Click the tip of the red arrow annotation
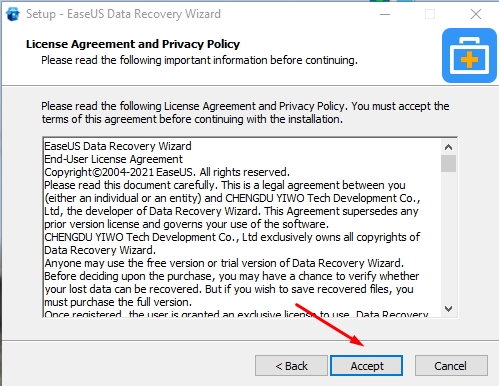 point(363,345)
